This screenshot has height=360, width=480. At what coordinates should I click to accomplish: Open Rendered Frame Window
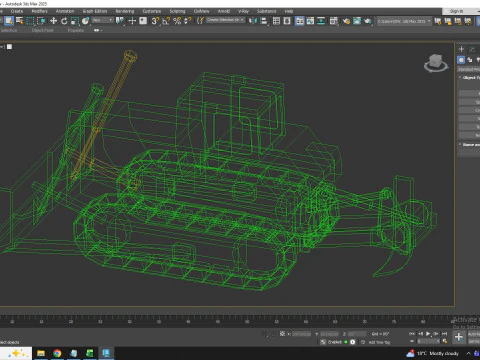(x=357, y=21)
